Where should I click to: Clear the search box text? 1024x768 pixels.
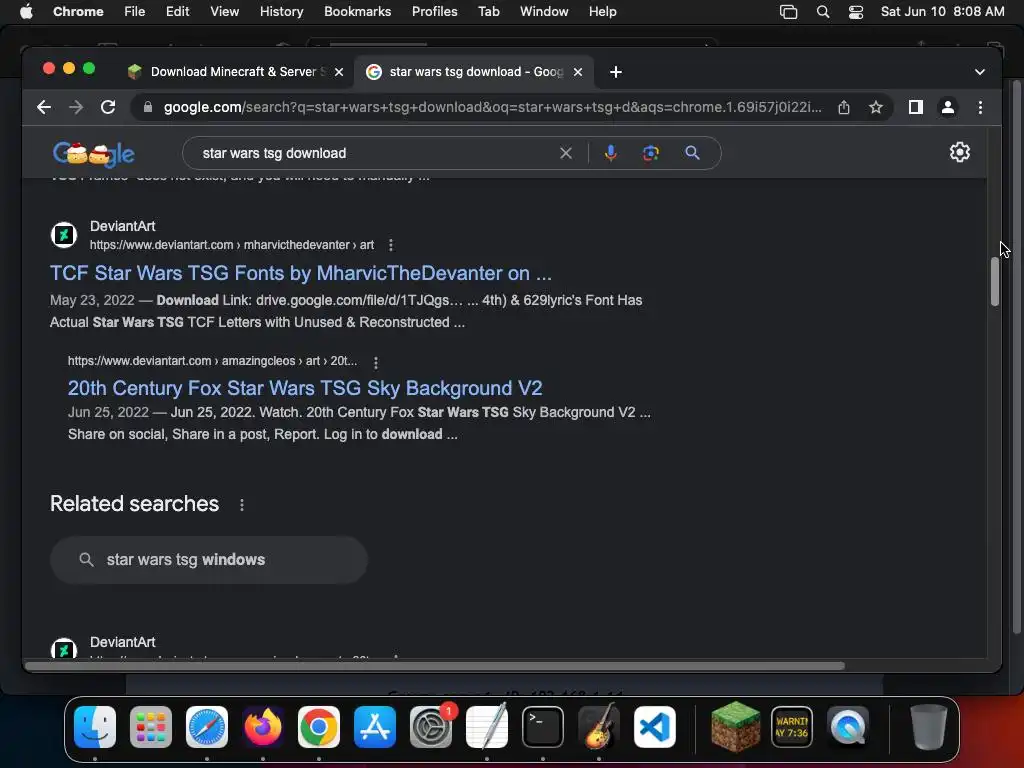[x=566, y=153]
